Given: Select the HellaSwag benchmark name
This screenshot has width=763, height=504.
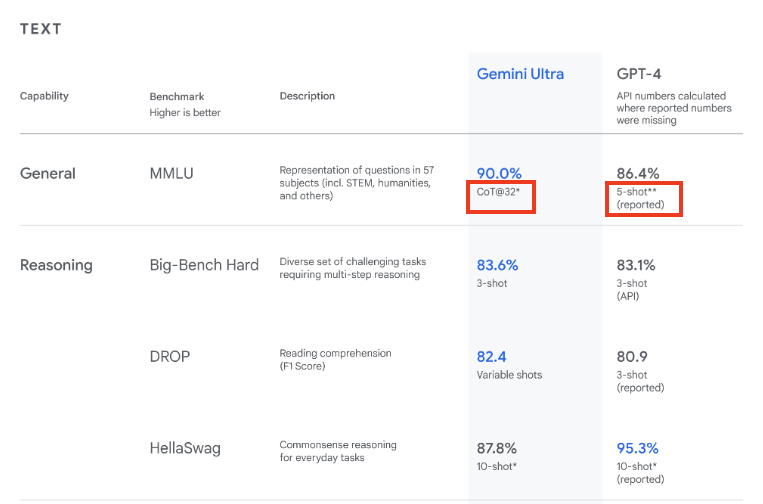Looking at the screenshot, I should tap(185, 448).
